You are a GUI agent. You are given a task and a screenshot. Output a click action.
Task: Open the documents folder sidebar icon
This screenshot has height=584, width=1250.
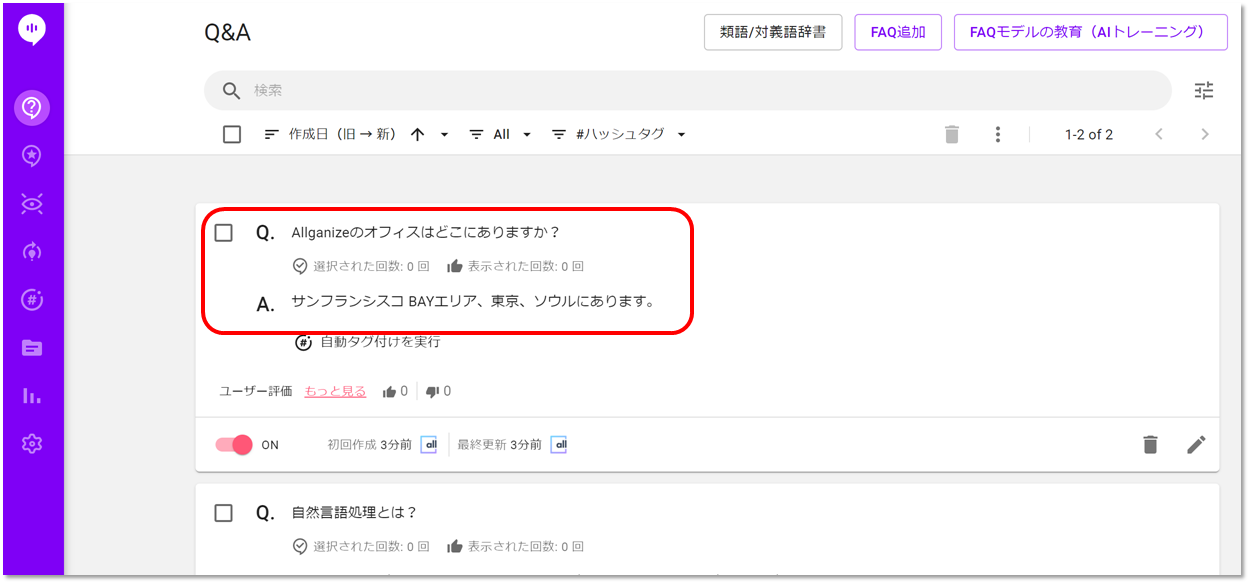pos(32,348)
